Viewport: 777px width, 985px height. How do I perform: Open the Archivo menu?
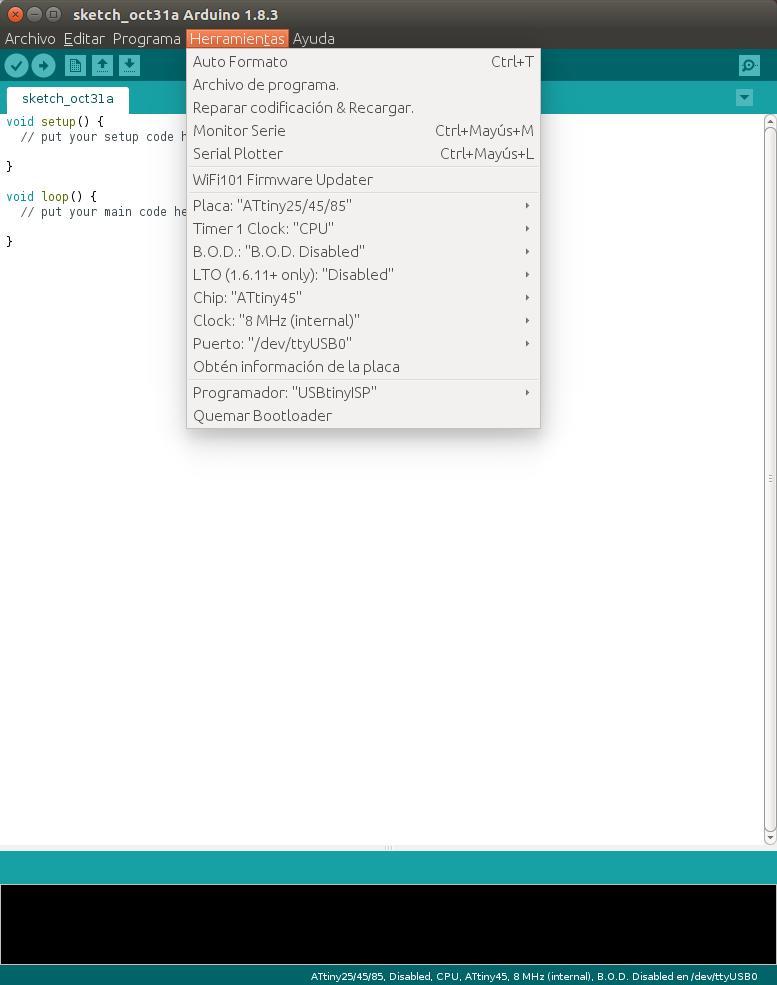point(30,39)
